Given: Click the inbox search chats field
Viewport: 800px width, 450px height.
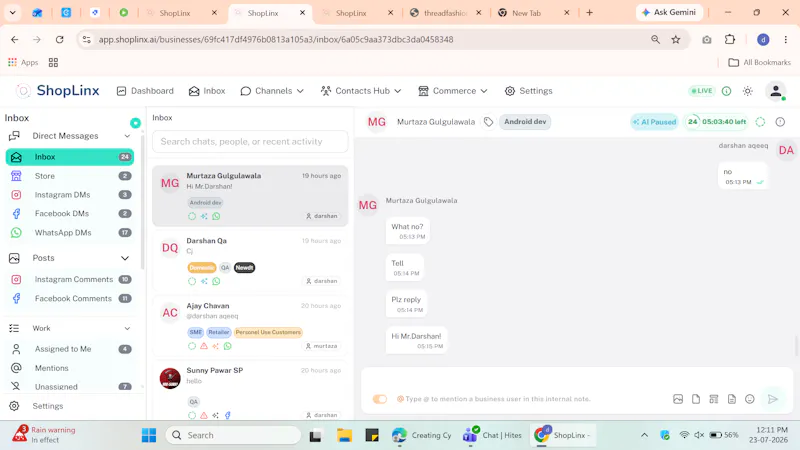Looking at the screenshot, I should (x=250, y=141).
